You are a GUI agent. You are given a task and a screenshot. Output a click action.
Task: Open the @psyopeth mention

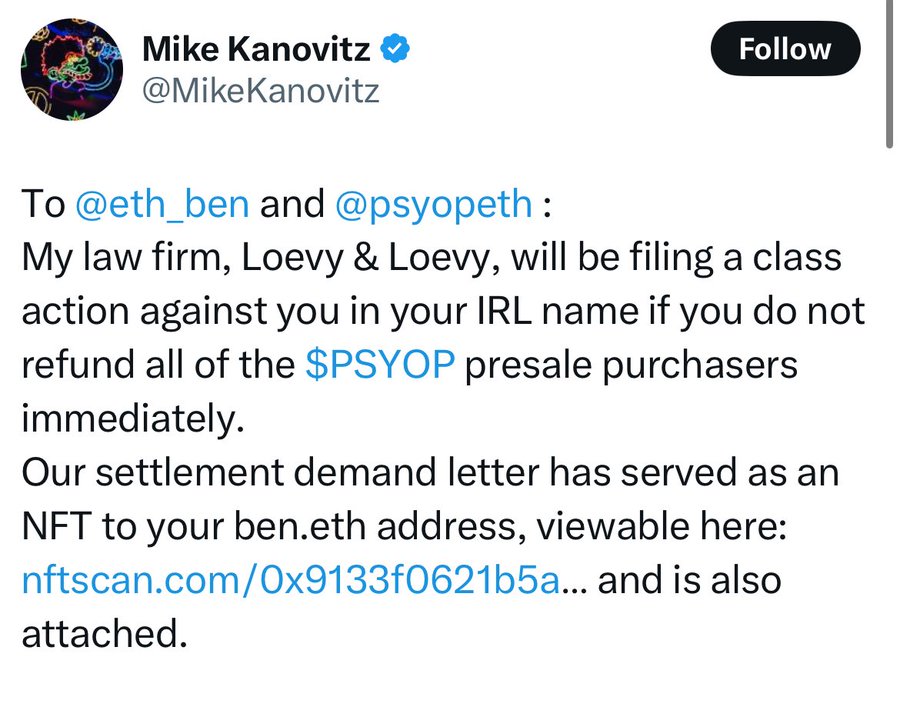coord(433,204)
